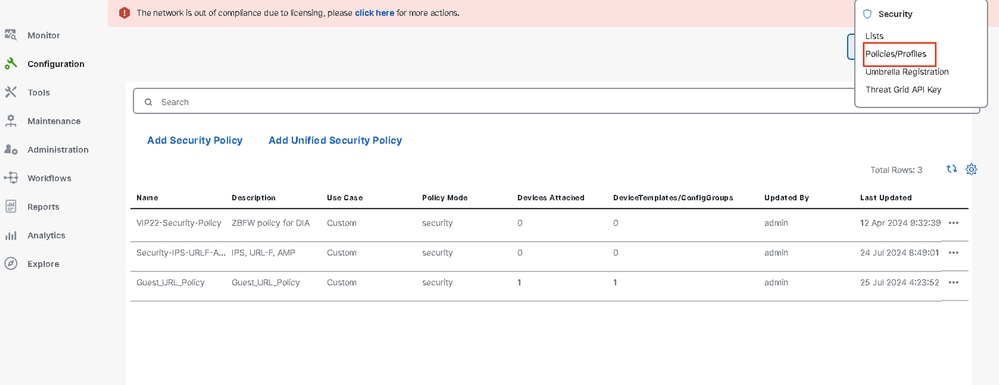Open Tools menu label

coord(38,92)
